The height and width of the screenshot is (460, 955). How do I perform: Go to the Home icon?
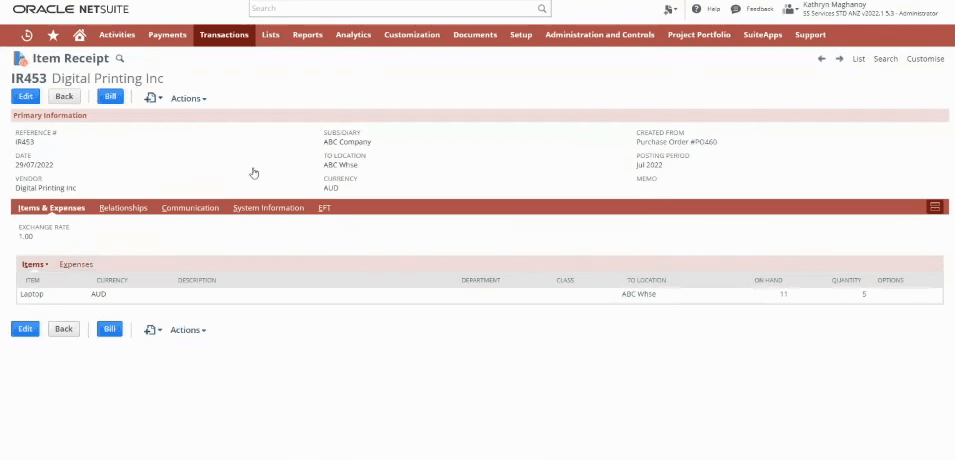(x=79, y=35)
